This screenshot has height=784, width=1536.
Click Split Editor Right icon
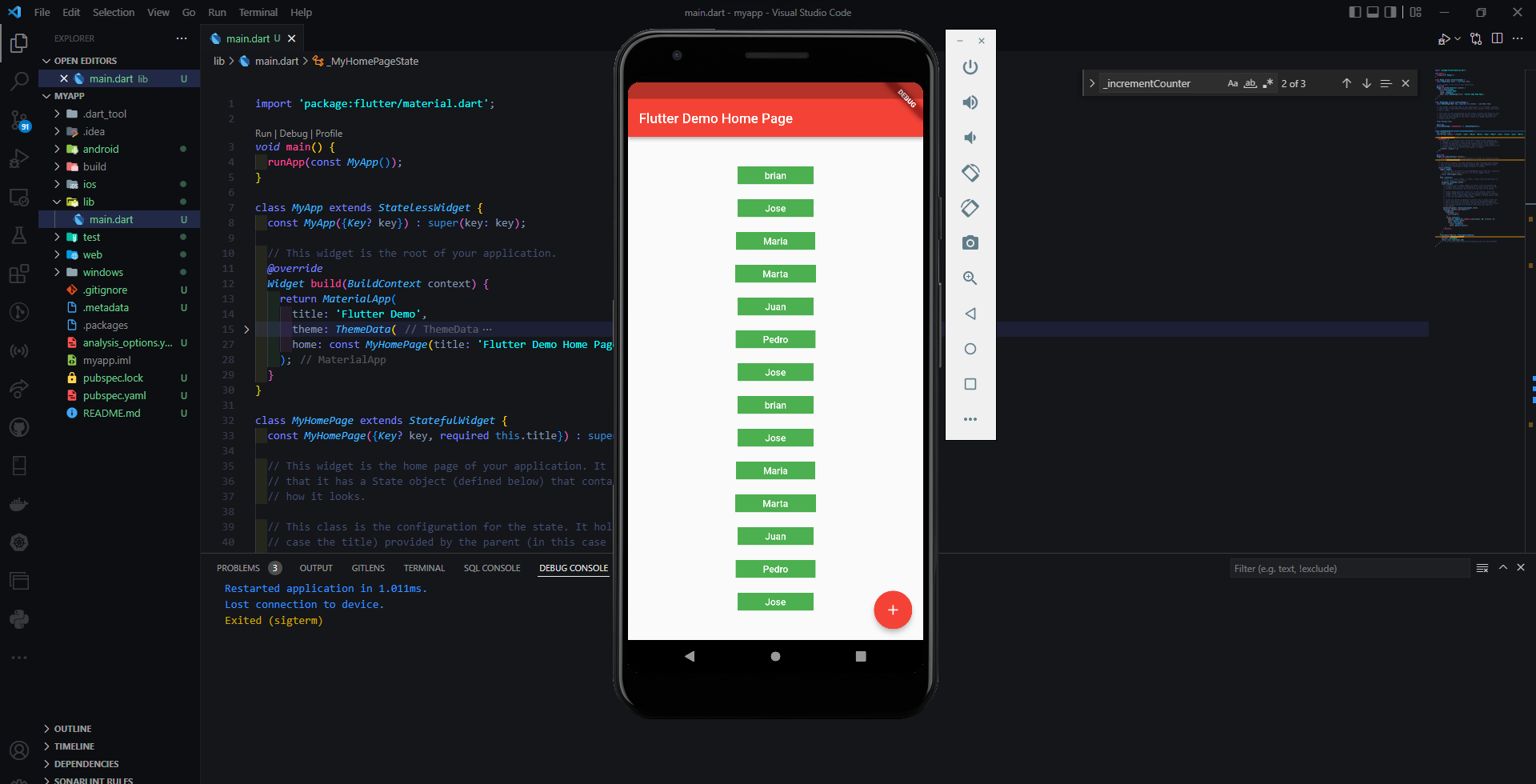tap(1497, 38)
